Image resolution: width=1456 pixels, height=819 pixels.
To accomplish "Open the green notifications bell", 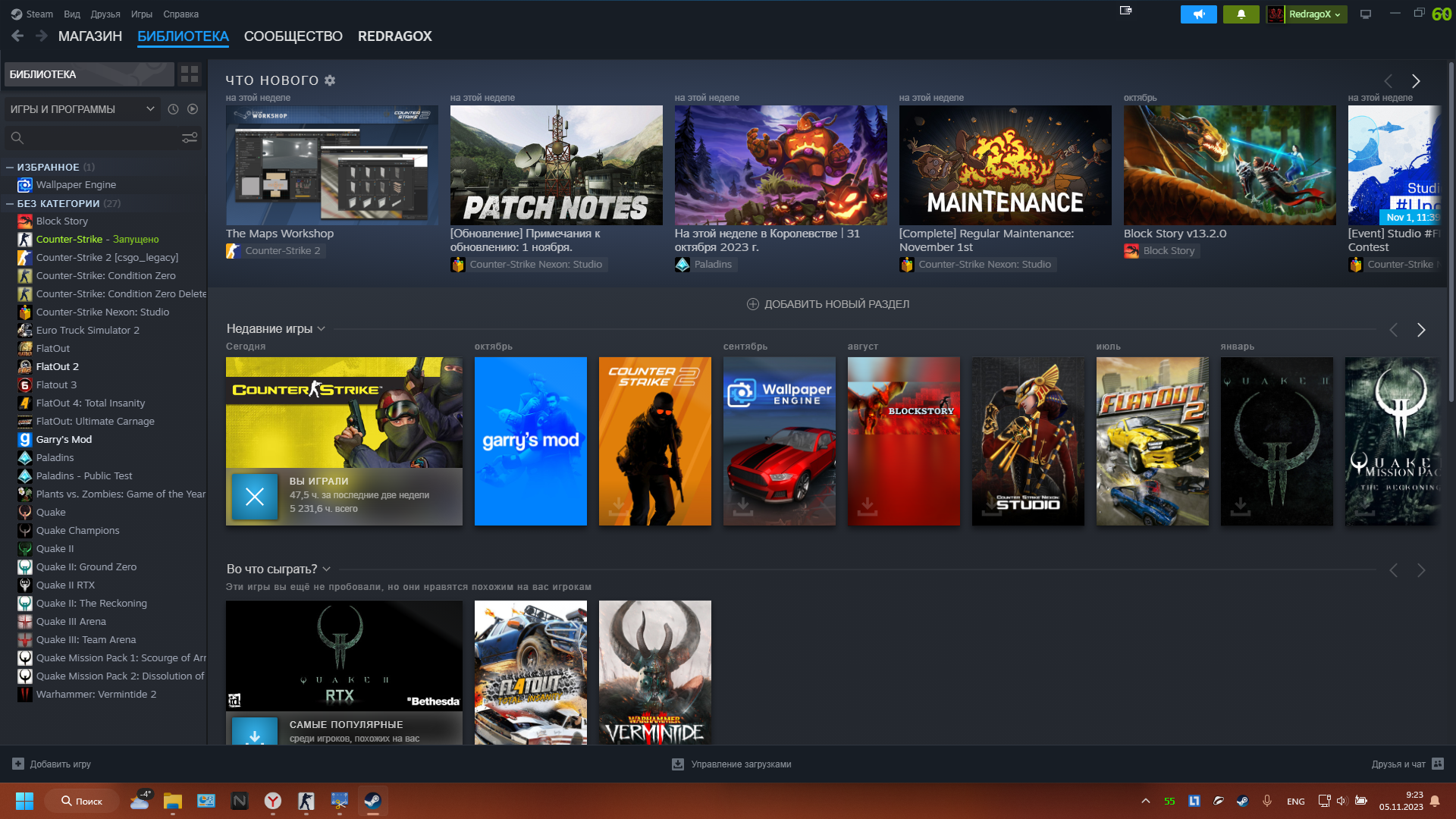I will click(x=1241, y=14).
